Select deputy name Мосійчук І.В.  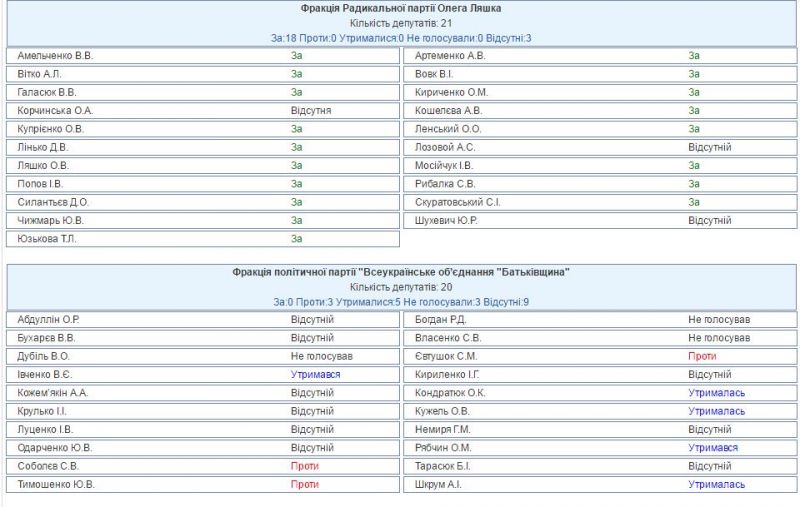[444, 165]
